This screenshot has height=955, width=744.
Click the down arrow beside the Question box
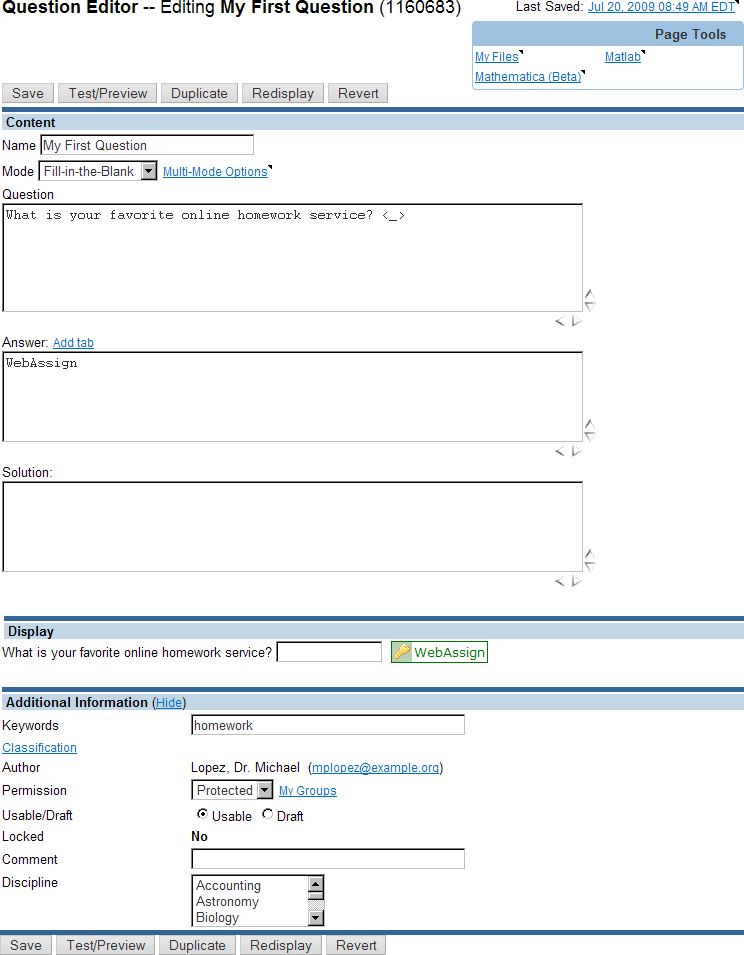pyautogui.click(x=589, y=307)
